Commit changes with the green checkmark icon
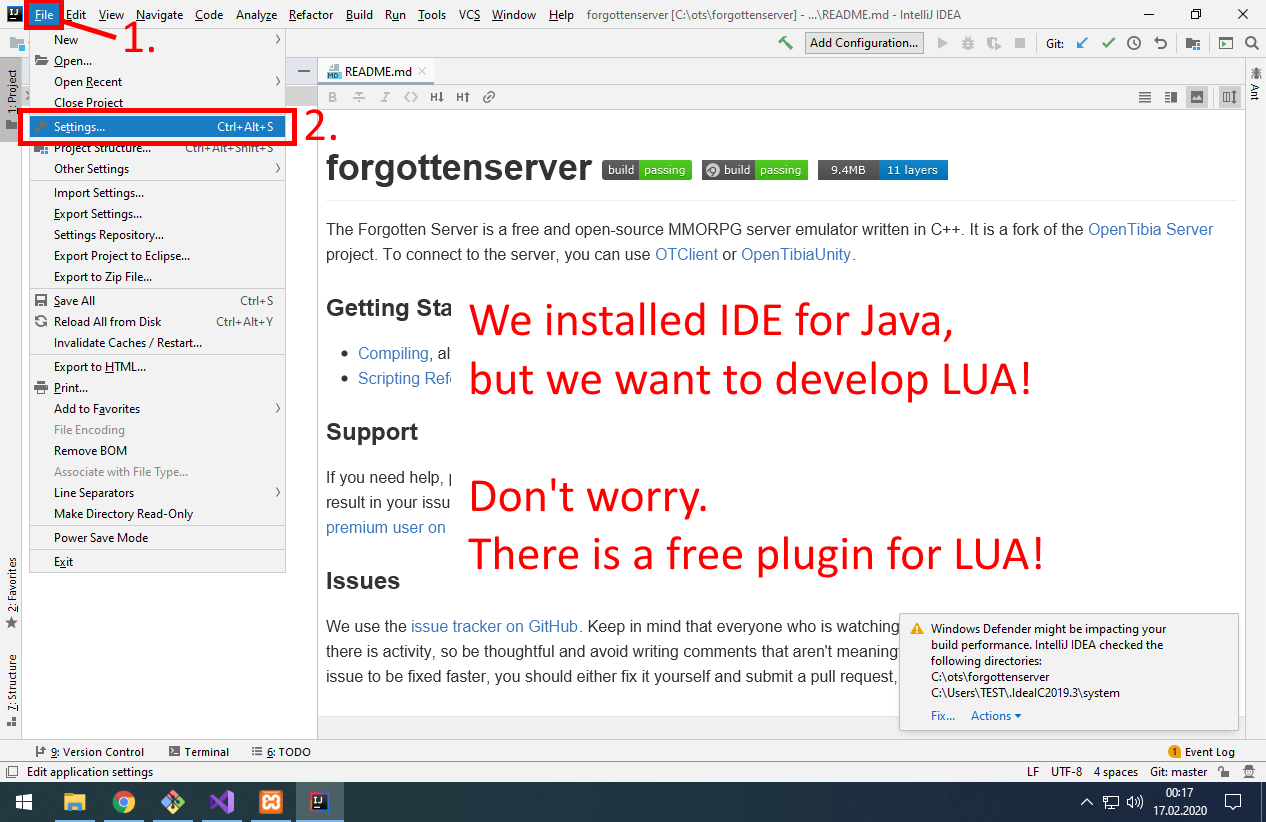This screenshot has width=1266, height=822. (1107, 43)
